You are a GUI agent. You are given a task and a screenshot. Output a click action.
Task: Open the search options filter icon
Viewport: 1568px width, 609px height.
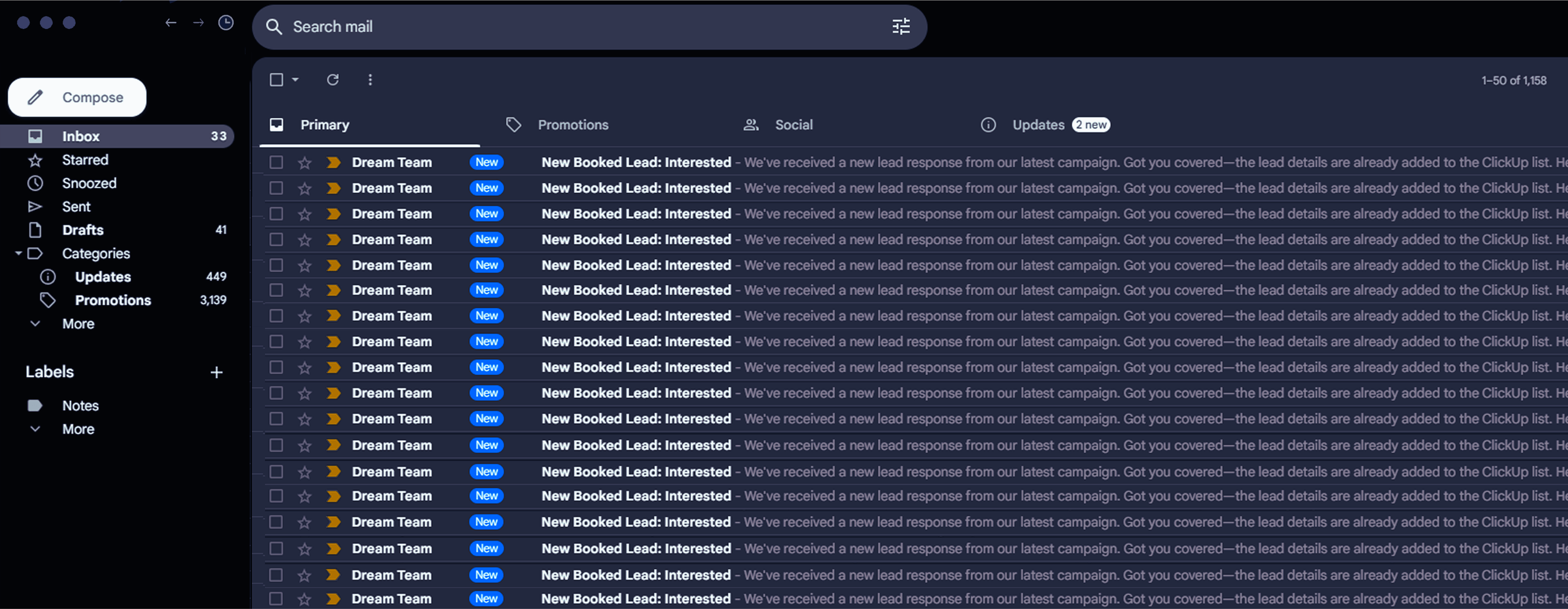(900, 26)
